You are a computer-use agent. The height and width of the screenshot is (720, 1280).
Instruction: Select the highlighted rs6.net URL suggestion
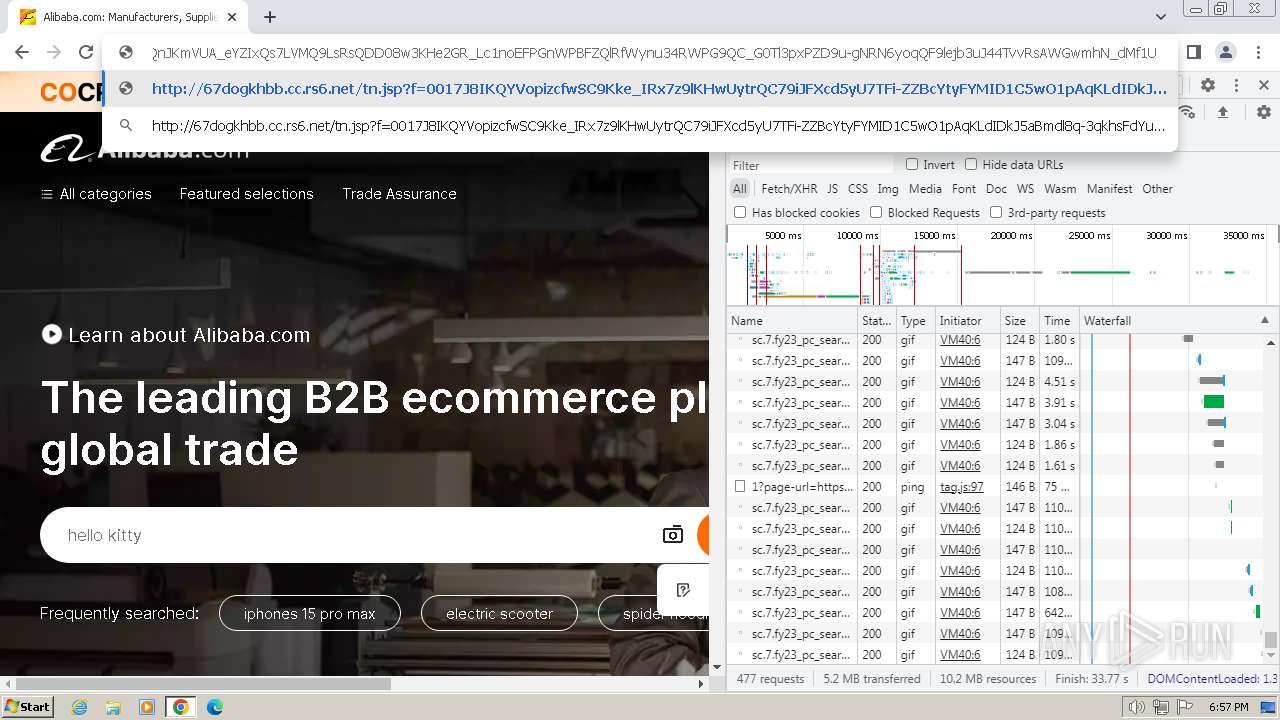click(640, 88)
